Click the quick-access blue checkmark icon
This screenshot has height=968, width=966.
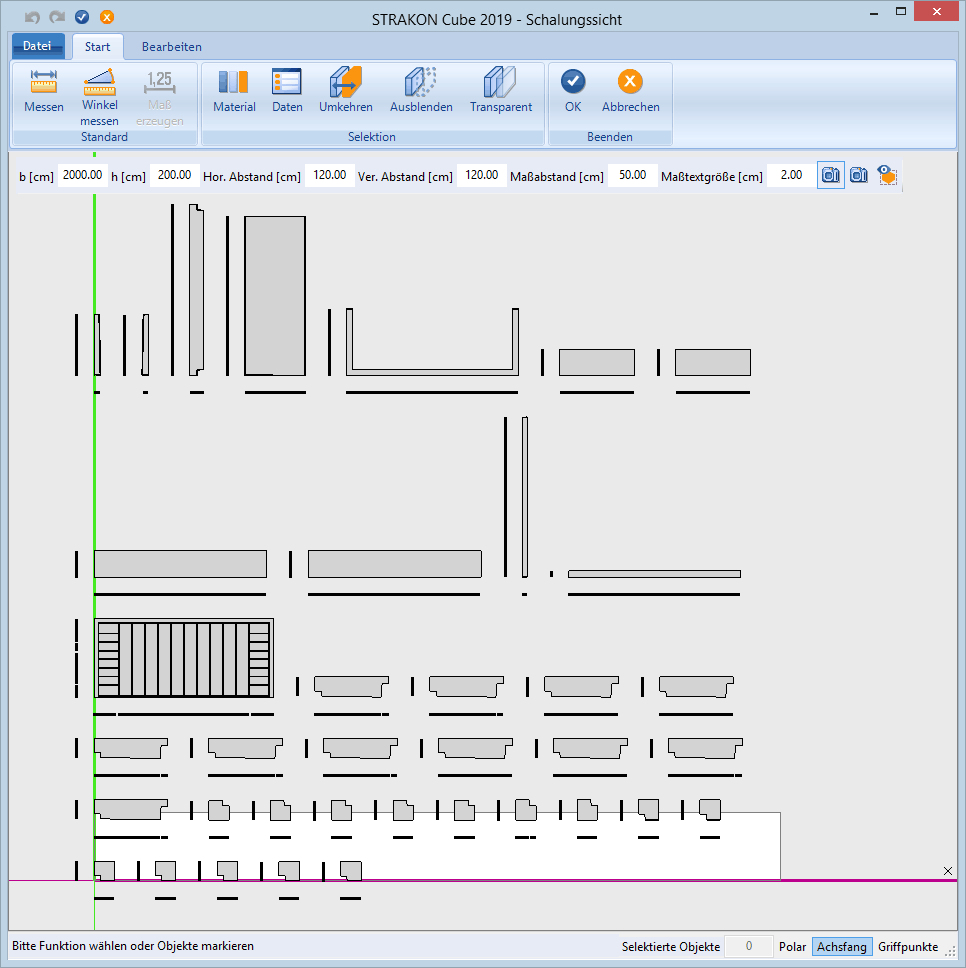[x=82, y=17]
